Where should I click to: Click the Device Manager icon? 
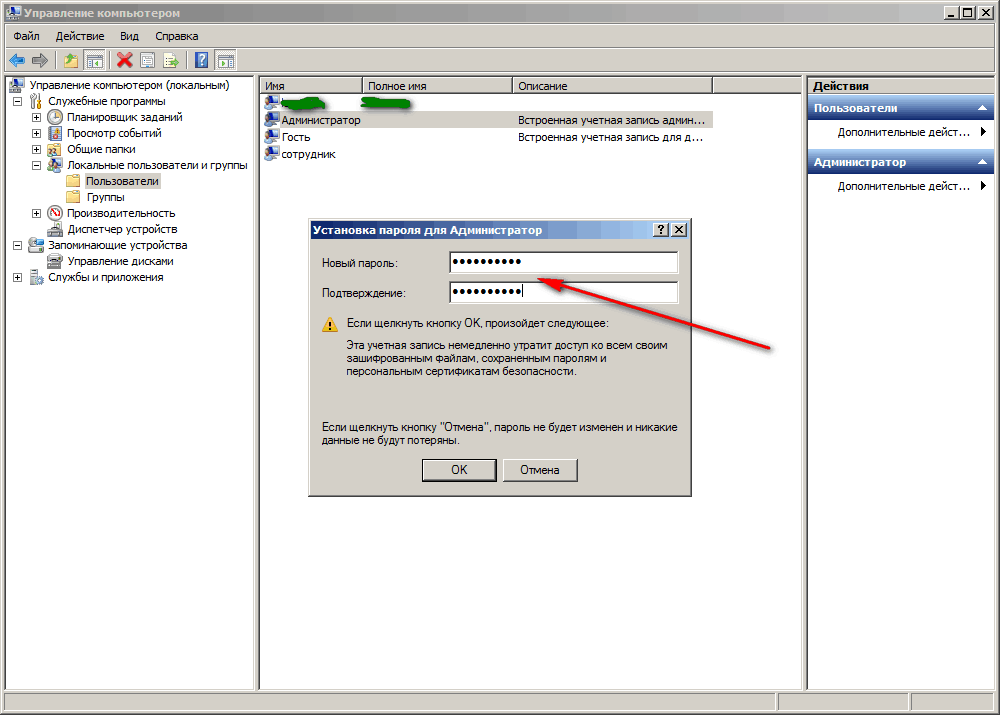[x=55, y=229]
